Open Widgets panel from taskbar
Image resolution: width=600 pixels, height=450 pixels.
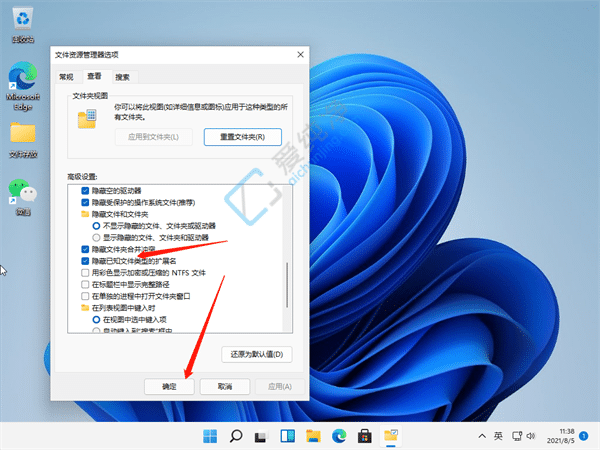(287, 436)
